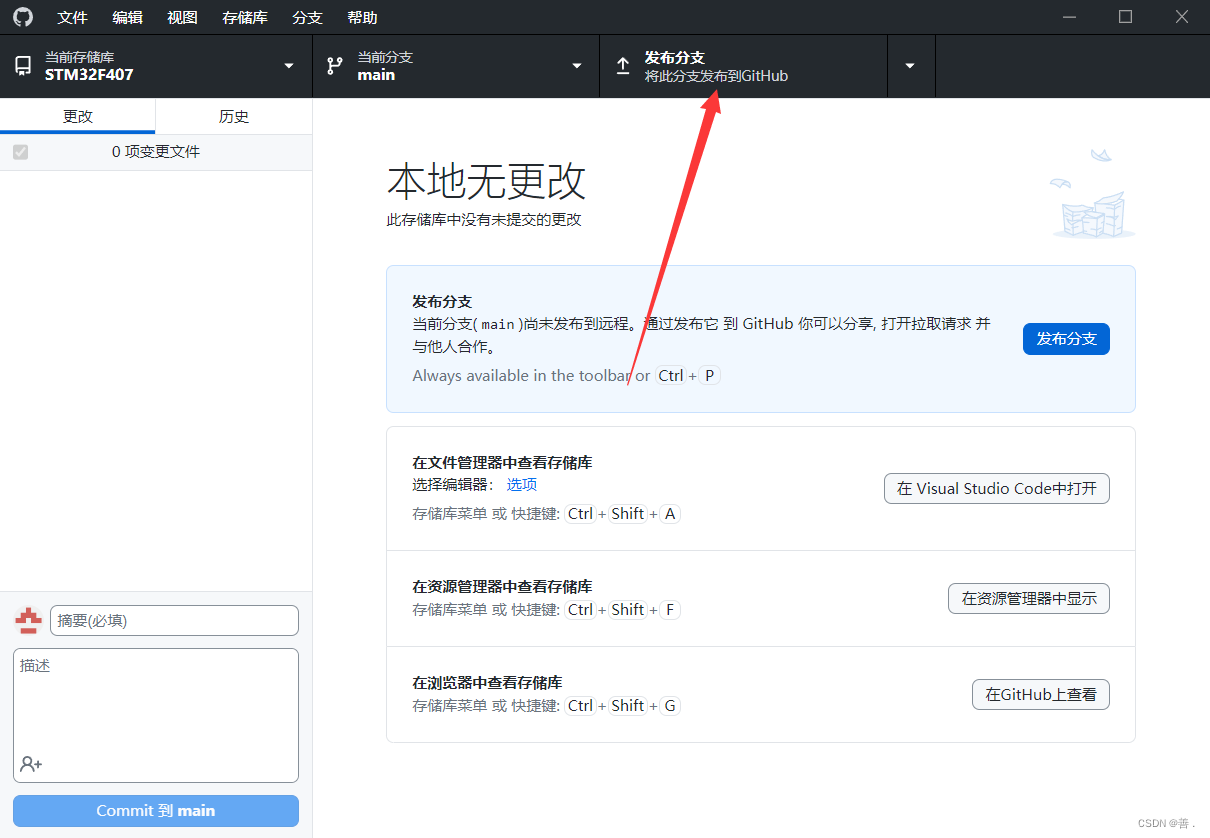Open the 分支 menu

pos(308,18)
